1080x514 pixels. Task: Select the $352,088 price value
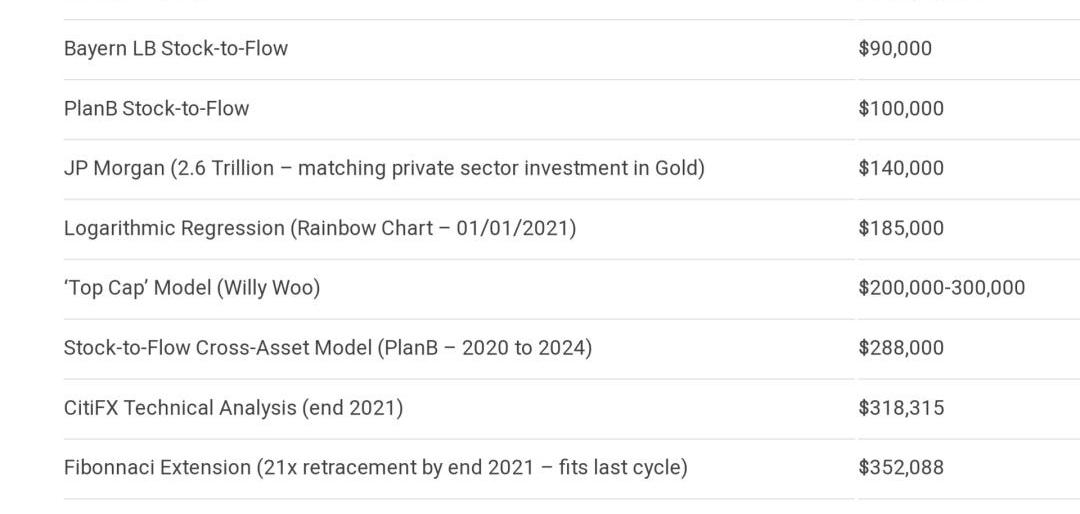point(901,467)
